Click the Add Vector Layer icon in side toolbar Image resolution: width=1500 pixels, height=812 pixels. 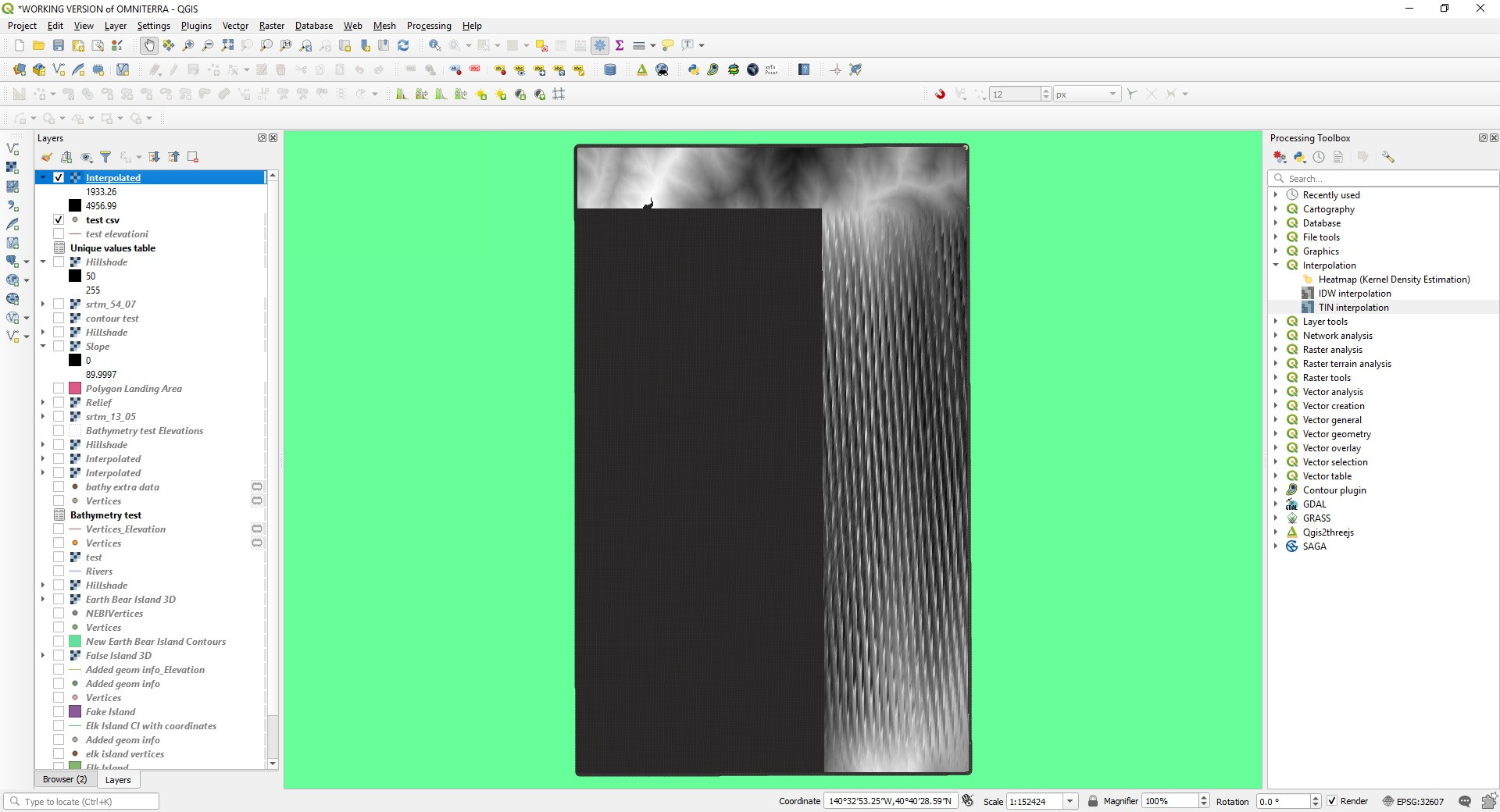(x=12, y=148)
